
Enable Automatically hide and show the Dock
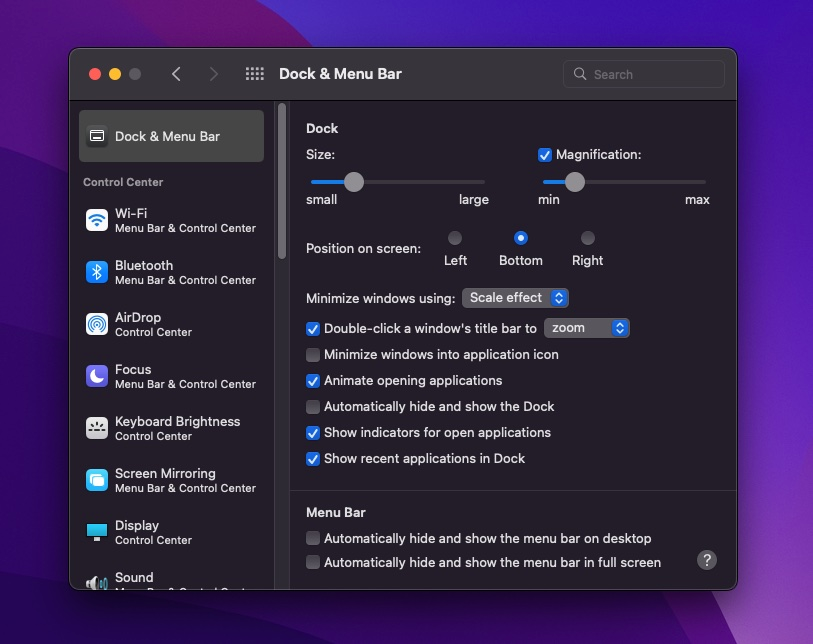pos(313,407)
